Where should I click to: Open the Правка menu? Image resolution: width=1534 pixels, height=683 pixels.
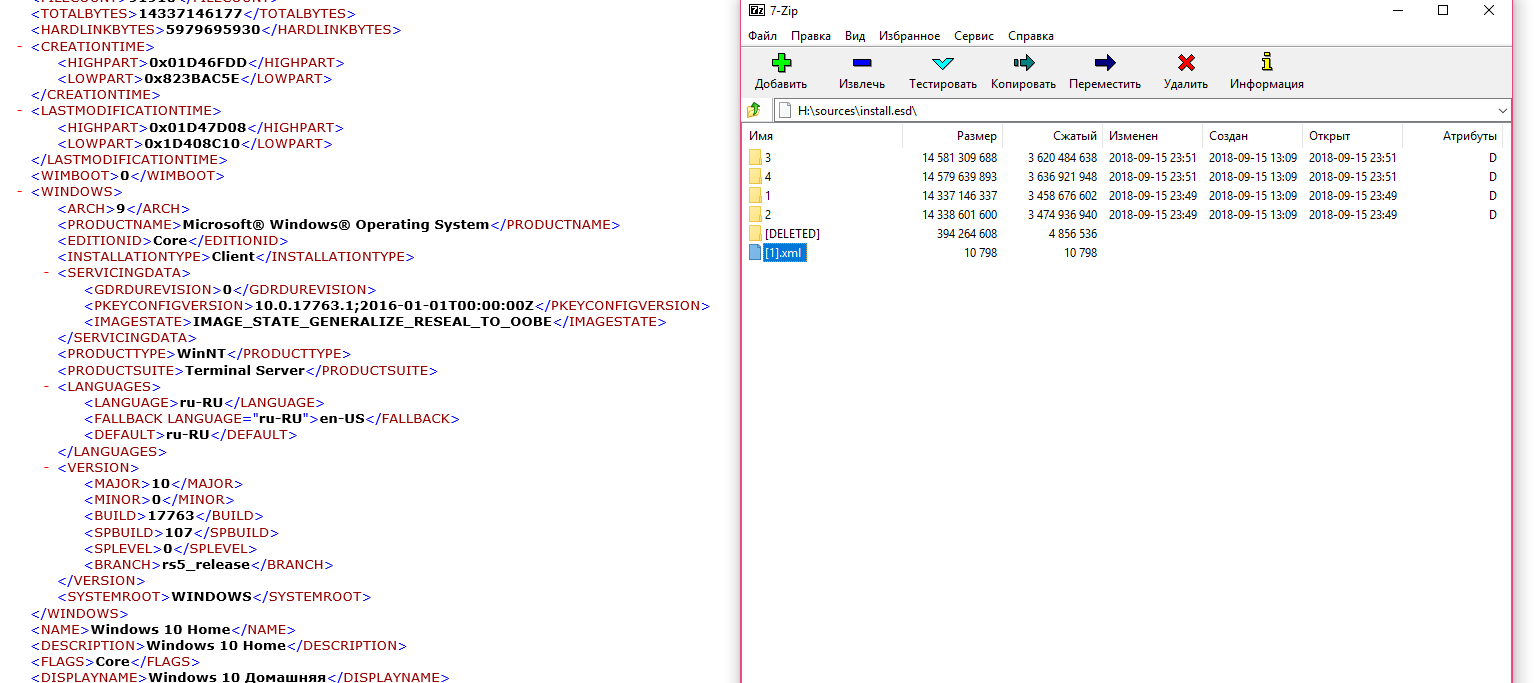[810, 36]
